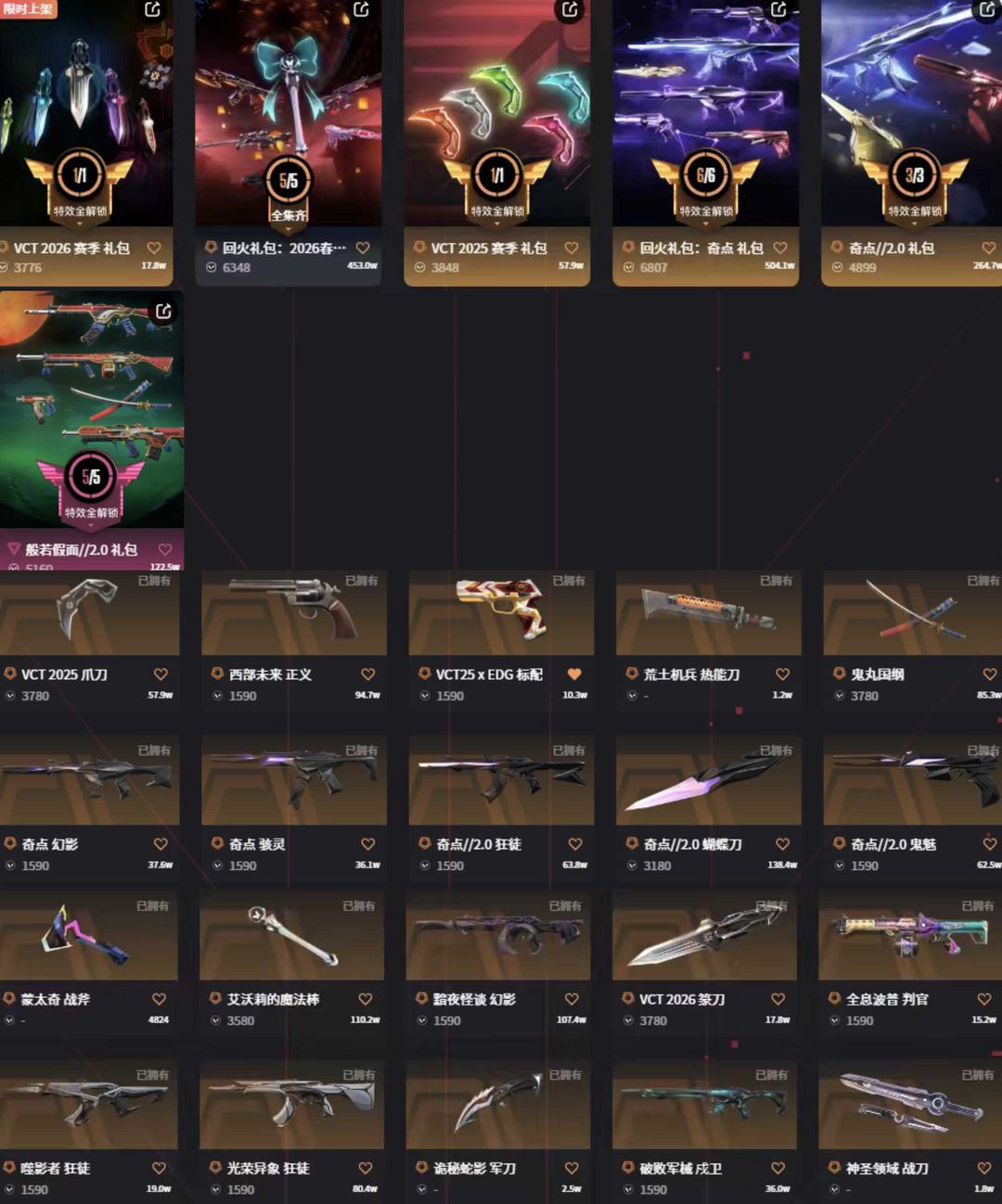1002x1204 pixels.
Task: Share the 奇点//2.0 礼包 bundle
Action: pyautogui.click(x=987, y=9)
